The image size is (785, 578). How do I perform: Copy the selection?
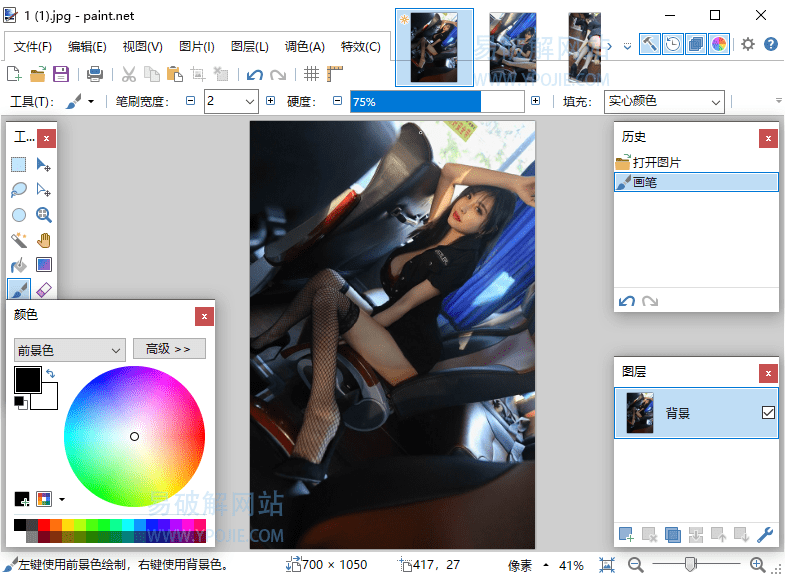coord(152,75)
